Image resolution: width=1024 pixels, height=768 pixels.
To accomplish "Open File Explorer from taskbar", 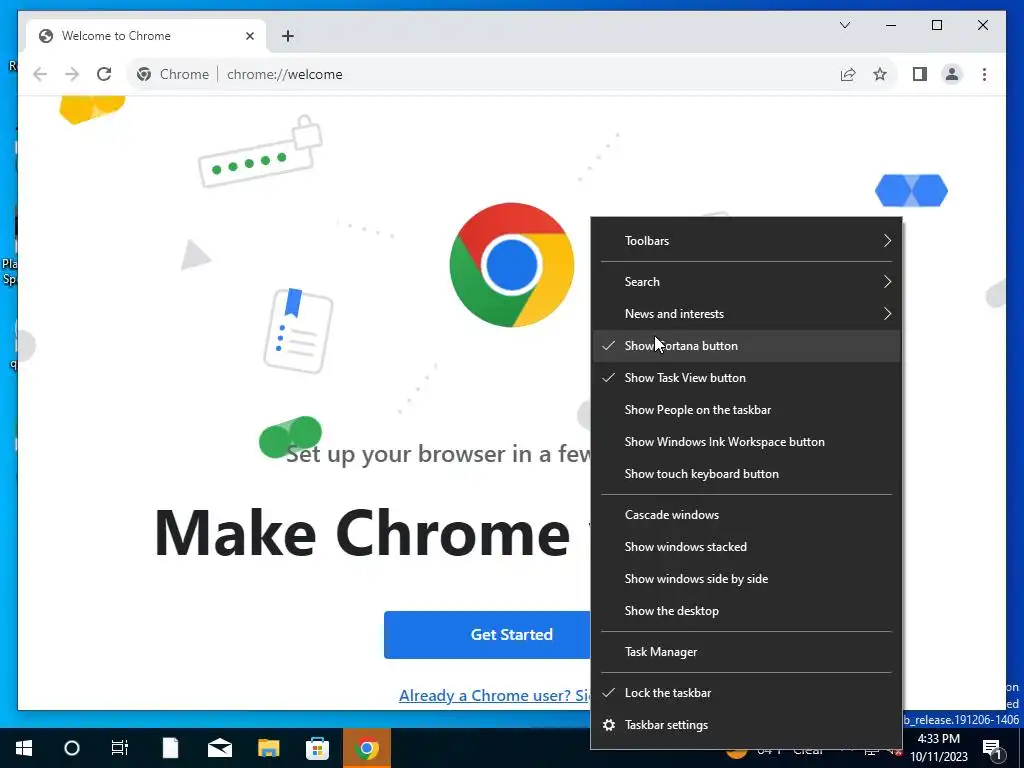I will click(268, 748).
